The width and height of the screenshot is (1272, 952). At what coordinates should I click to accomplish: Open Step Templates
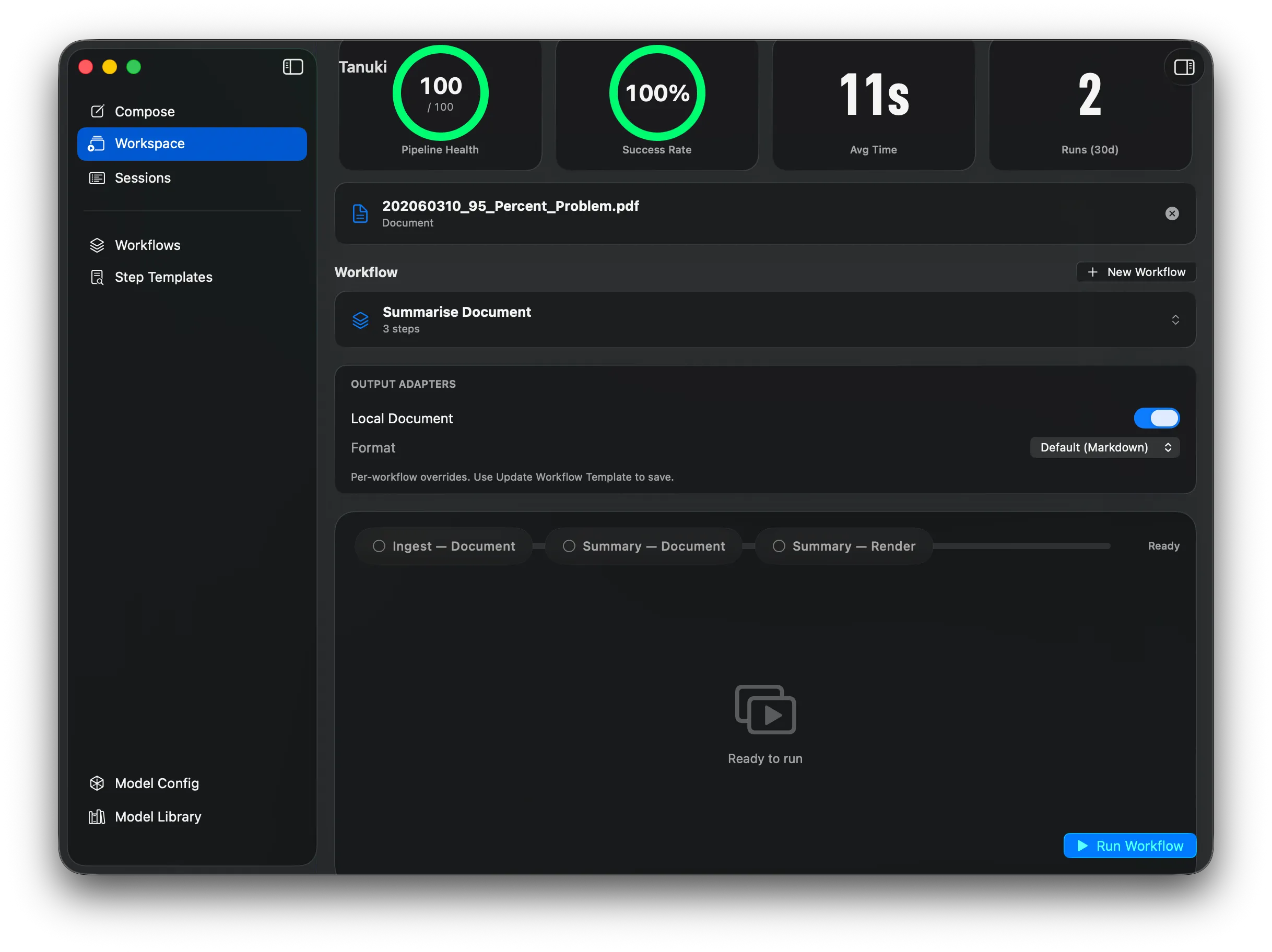click(x=192, y=277)
